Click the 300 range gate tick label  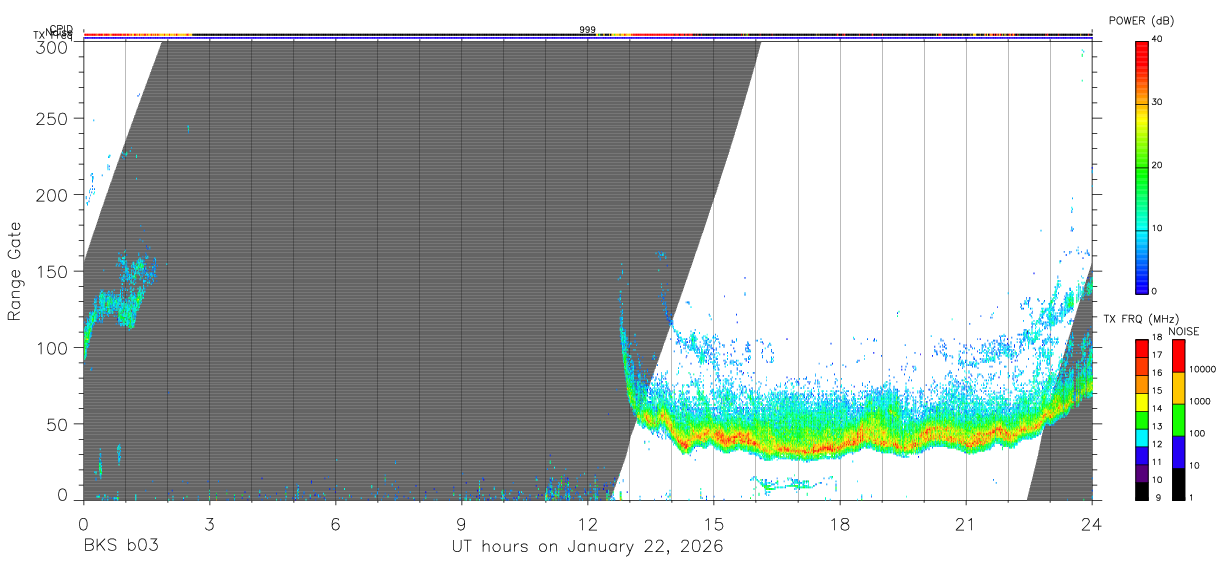pyautogui.click(x=54, y=47)
